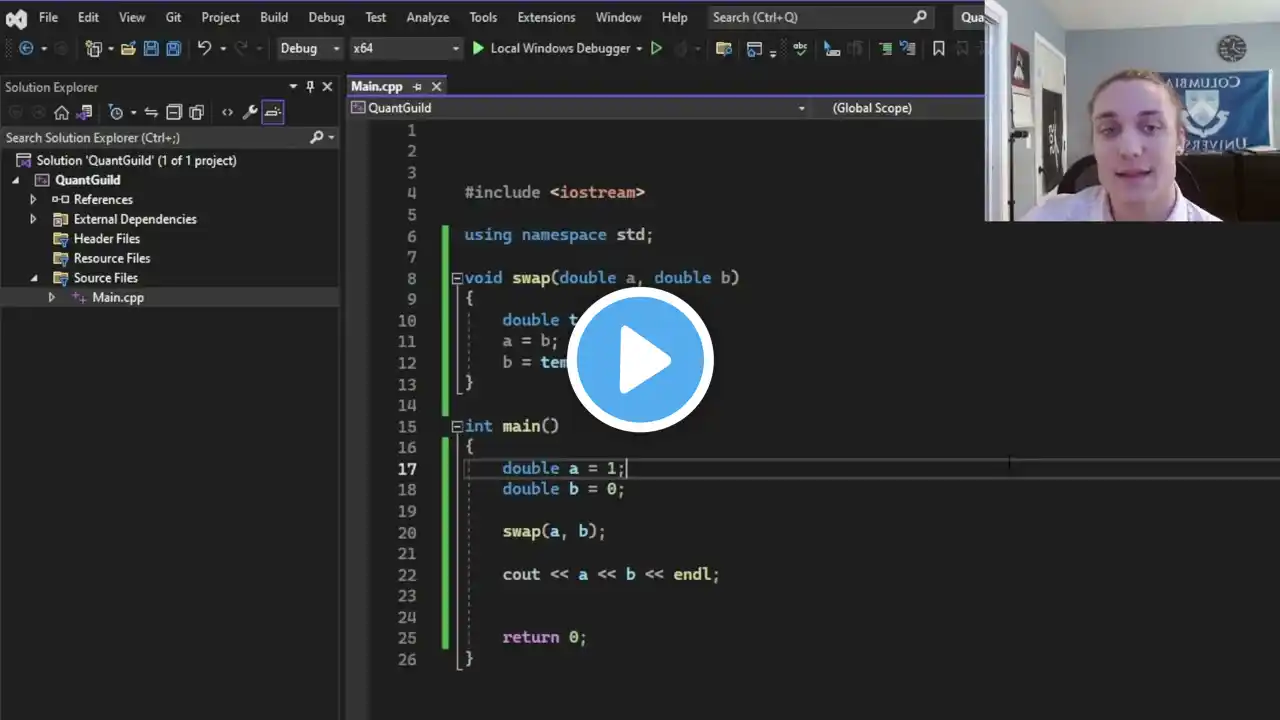Screen dimensions: 1280x720
Task: Click the Solution Explorer Home icon
Action: (x=61, y=113)
